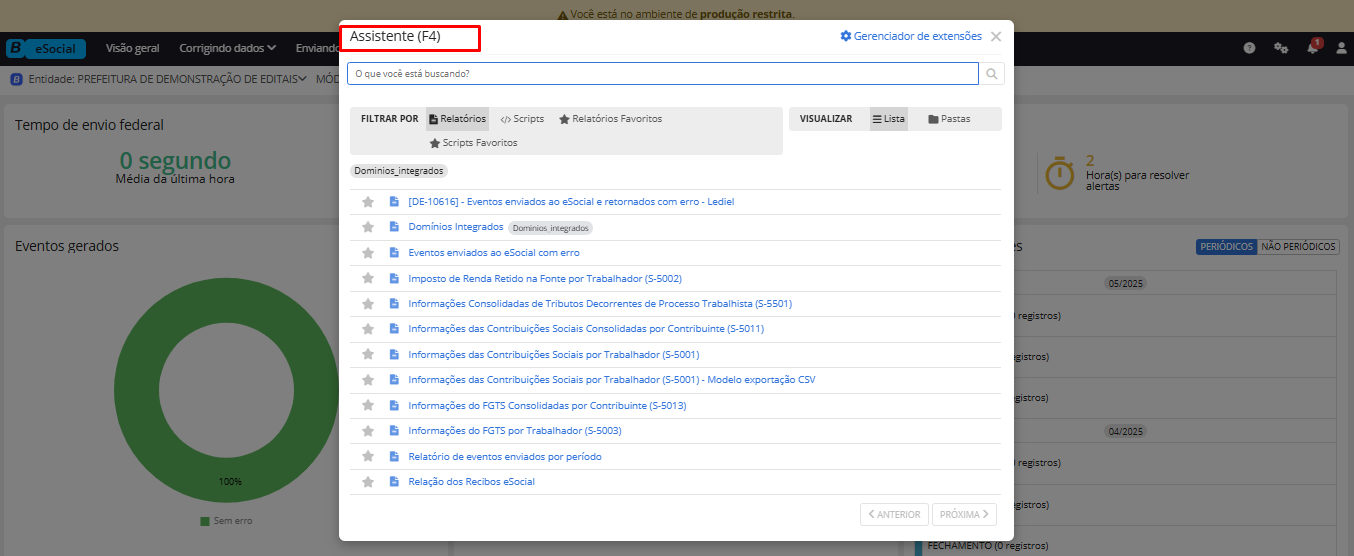This screenshot has height=556, width=1354.
Task: Open notifications bell with badge
Action: [x=1313, y=47]
